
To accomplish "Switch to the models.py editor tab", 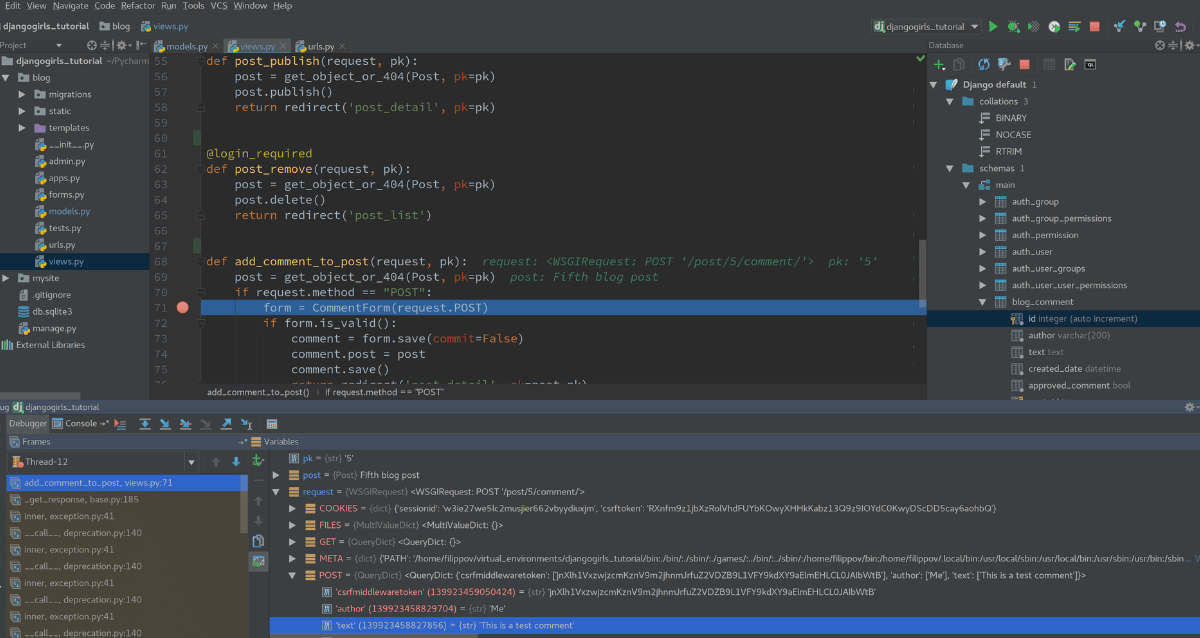I will (186, 46).
